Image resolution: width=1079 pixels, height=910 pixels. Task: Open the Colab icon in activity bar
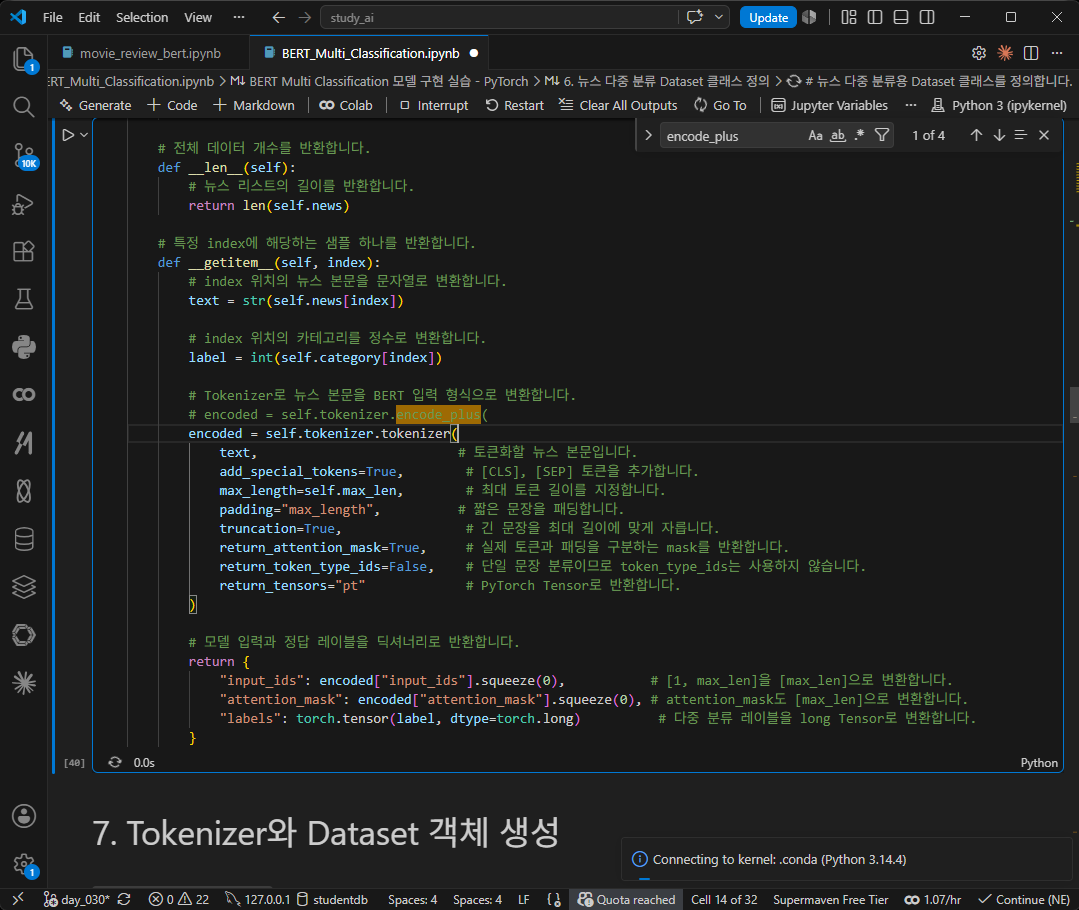(23, 394)
